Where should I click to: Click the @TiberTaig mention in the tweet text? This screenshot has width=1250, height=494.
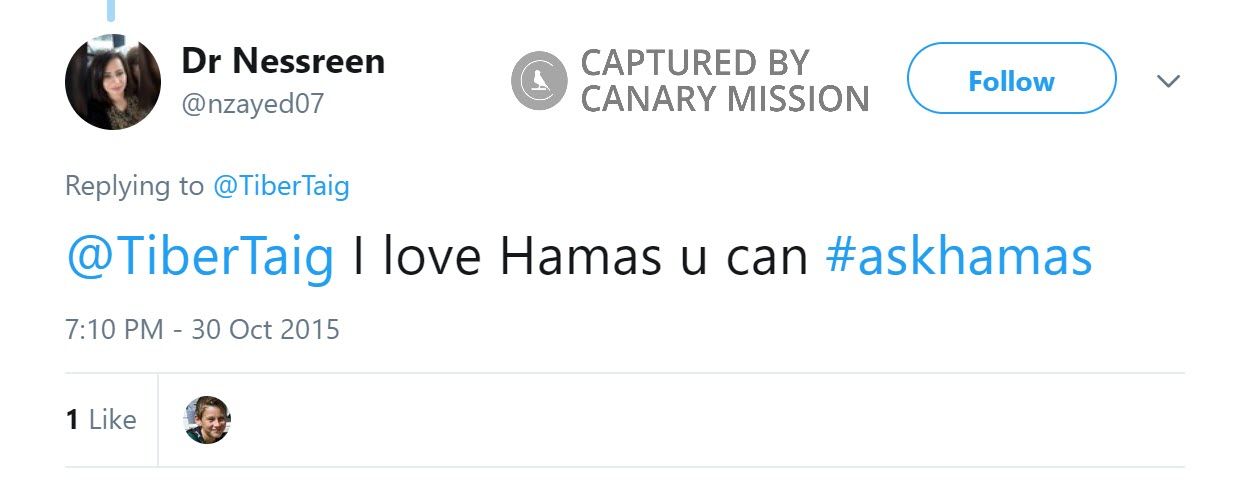[200, 258]
